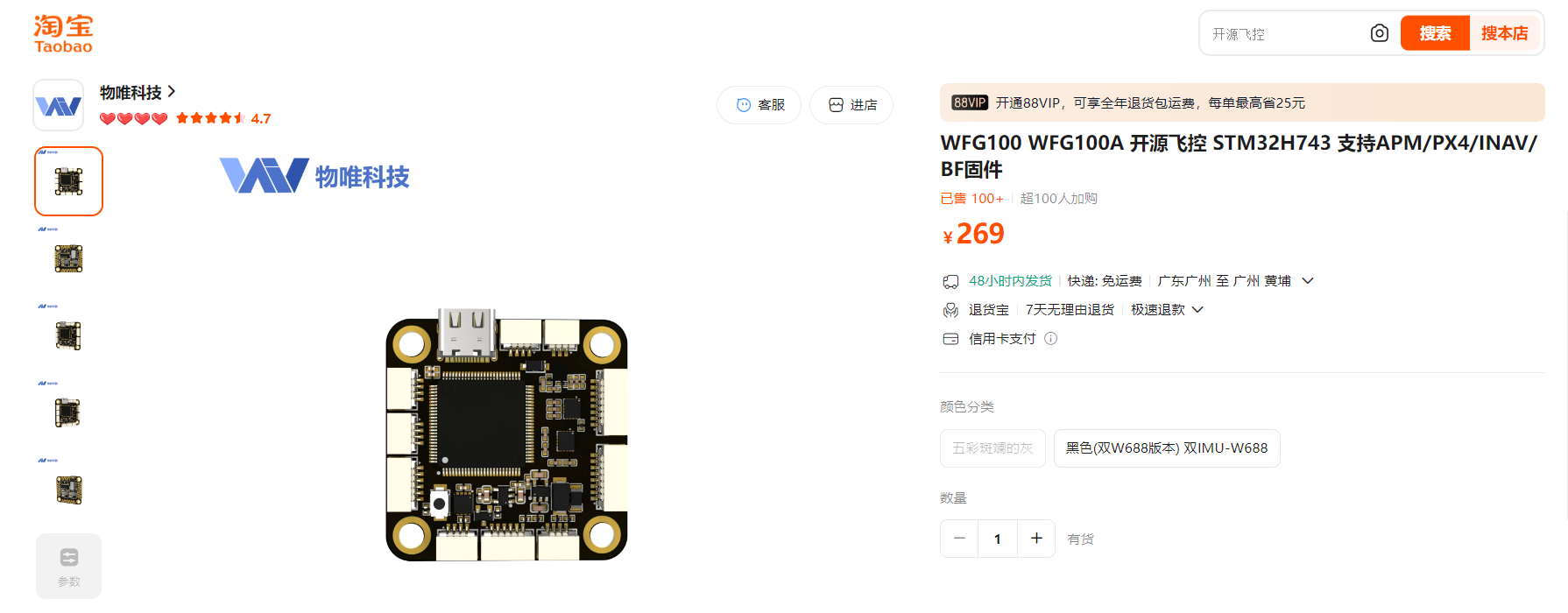Click the Taobao logo
Screen dimensions: 1568x613
tap(63, 34)
